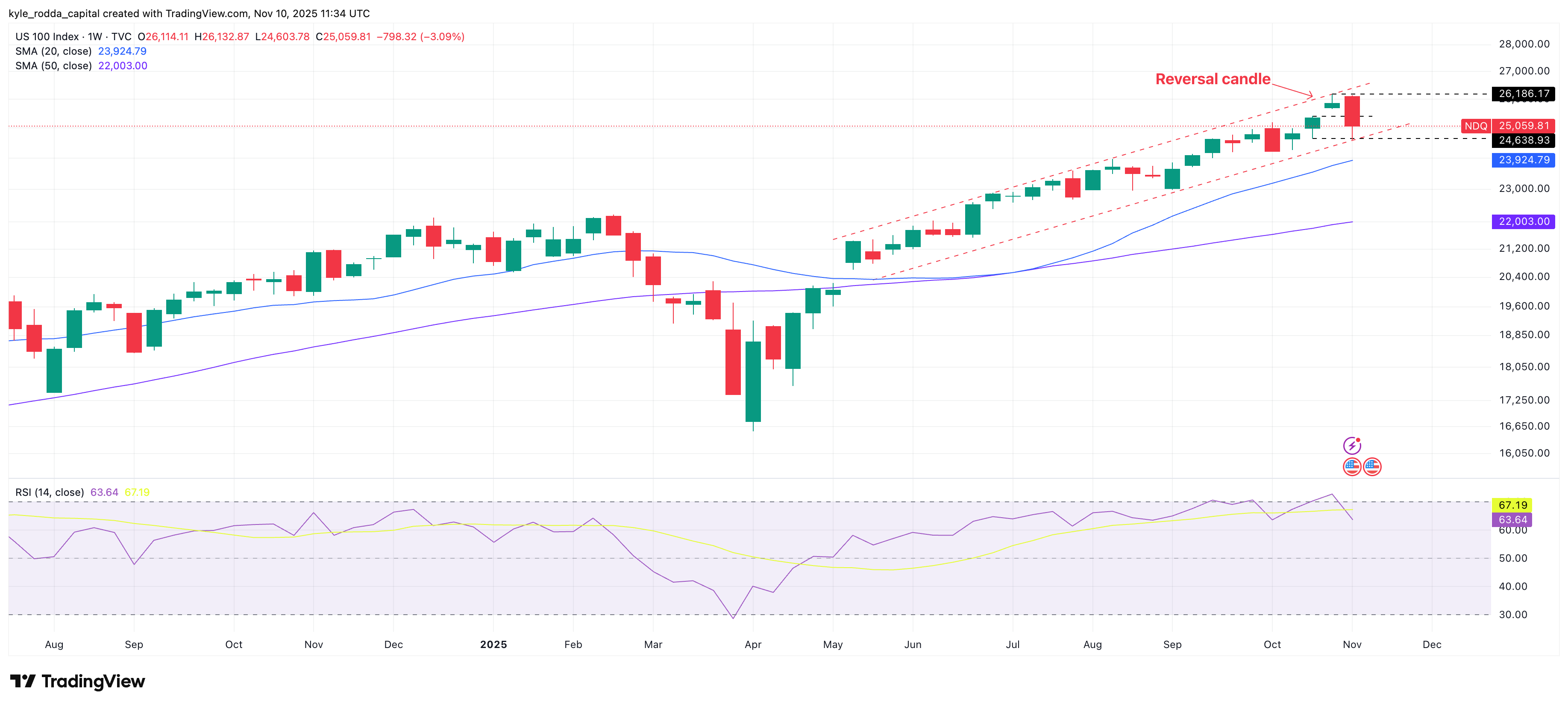Click the right US flag economic event icon

1372,467
